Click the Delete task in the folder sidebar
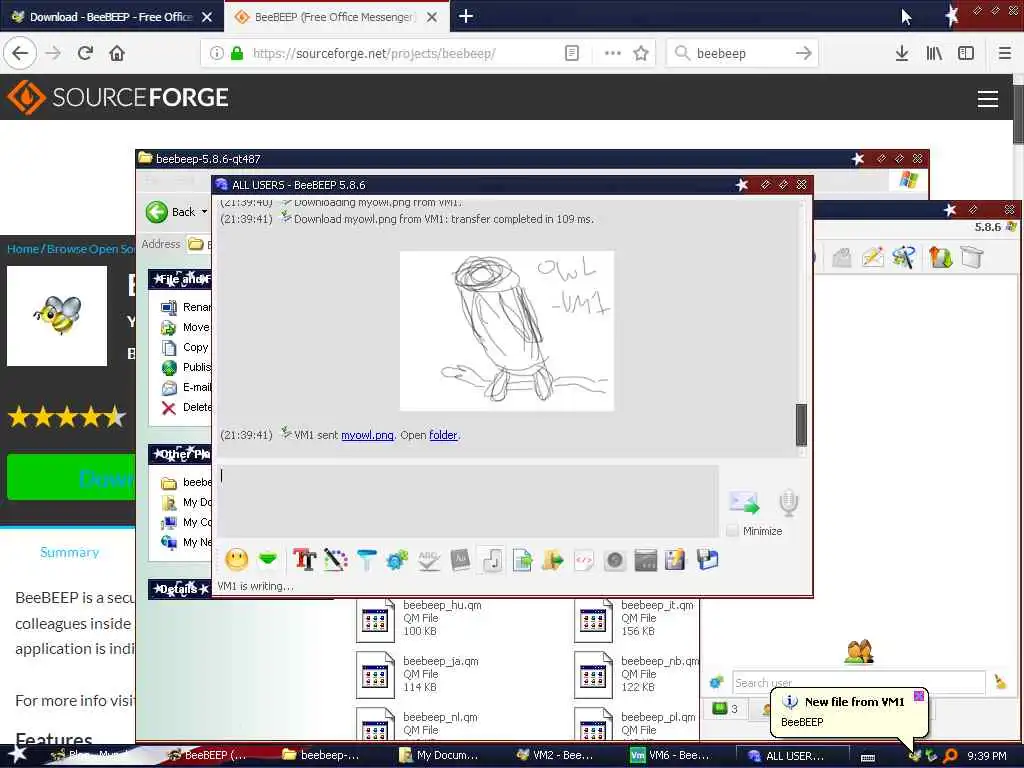Viewport: 1024px width, 768px height. point(187,408)
